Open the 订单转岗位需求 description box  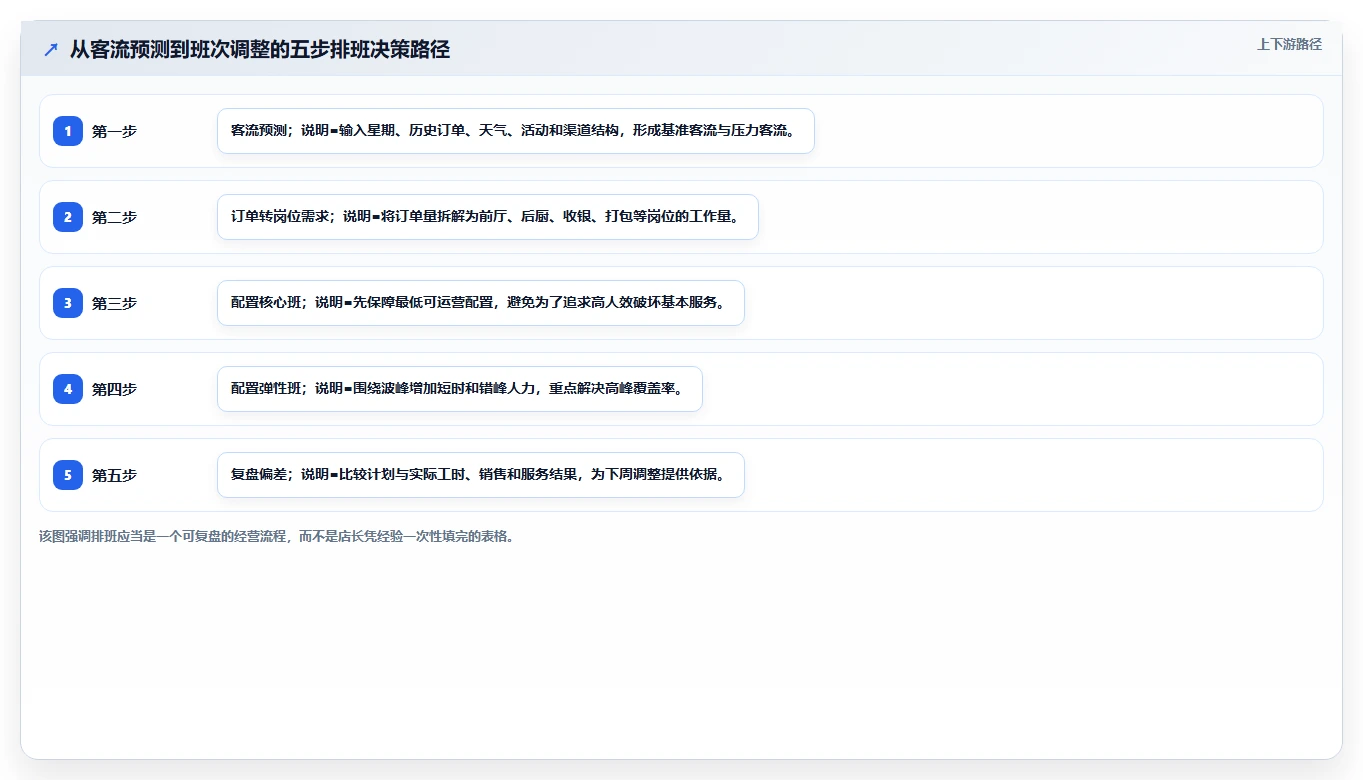pyautogui.click(x=488, y=217)
